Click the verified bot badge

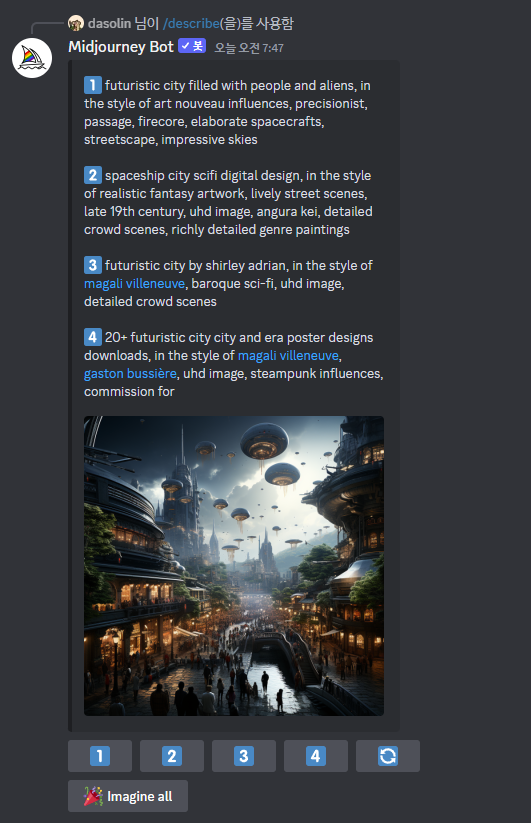point(192,46)
